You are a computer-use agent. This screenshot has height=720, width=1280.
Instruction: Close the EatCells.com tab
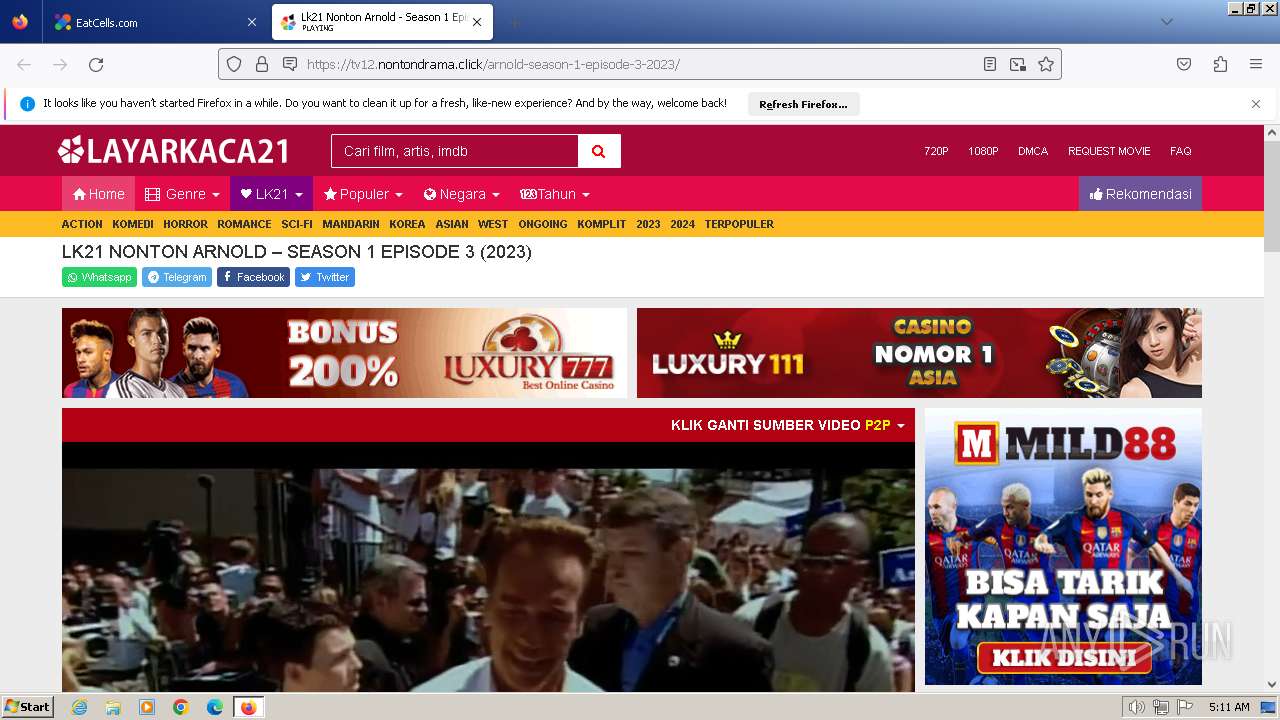click(251, 22)
